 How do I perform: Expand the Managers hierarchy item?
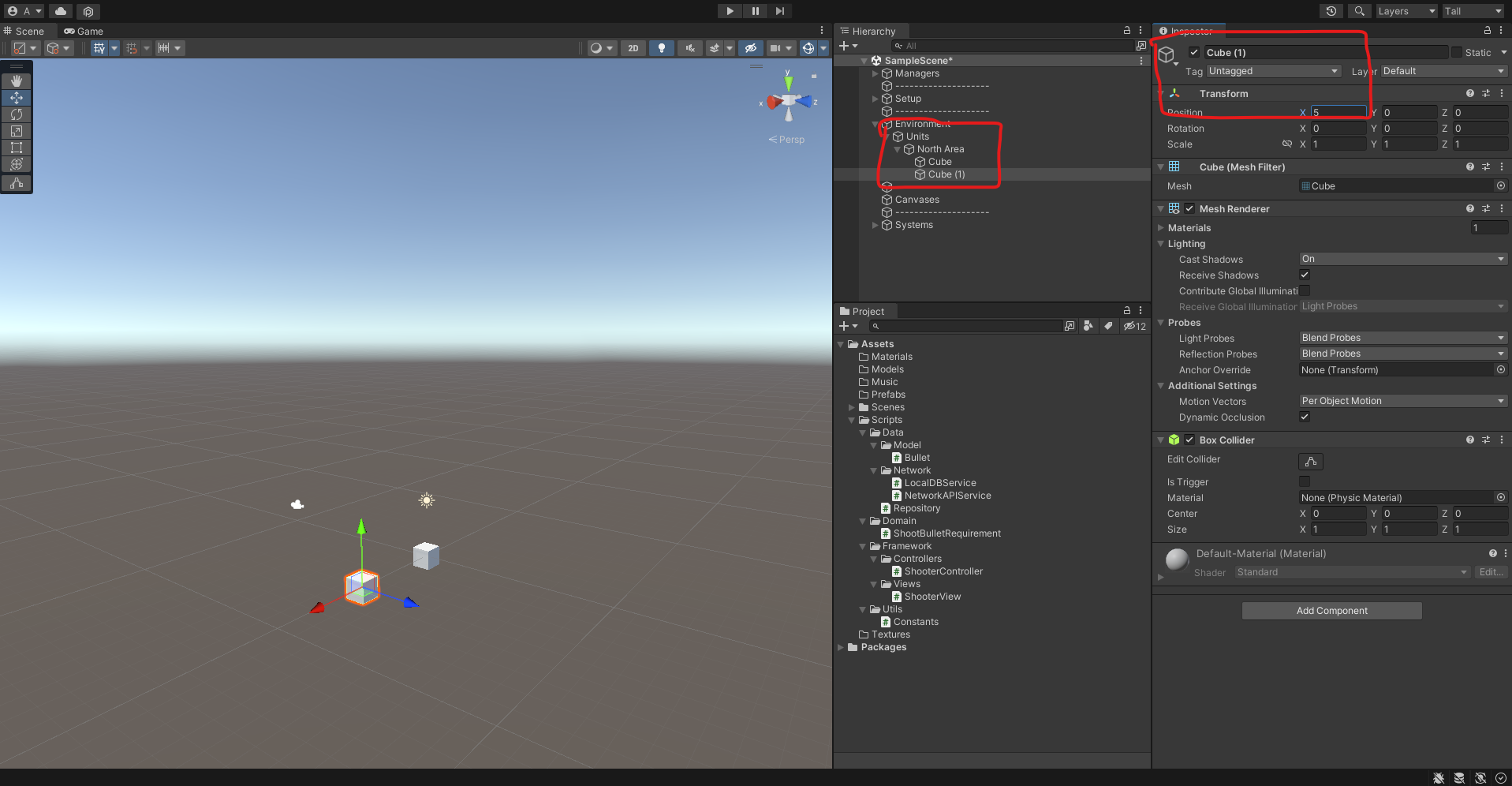[875, 73]
